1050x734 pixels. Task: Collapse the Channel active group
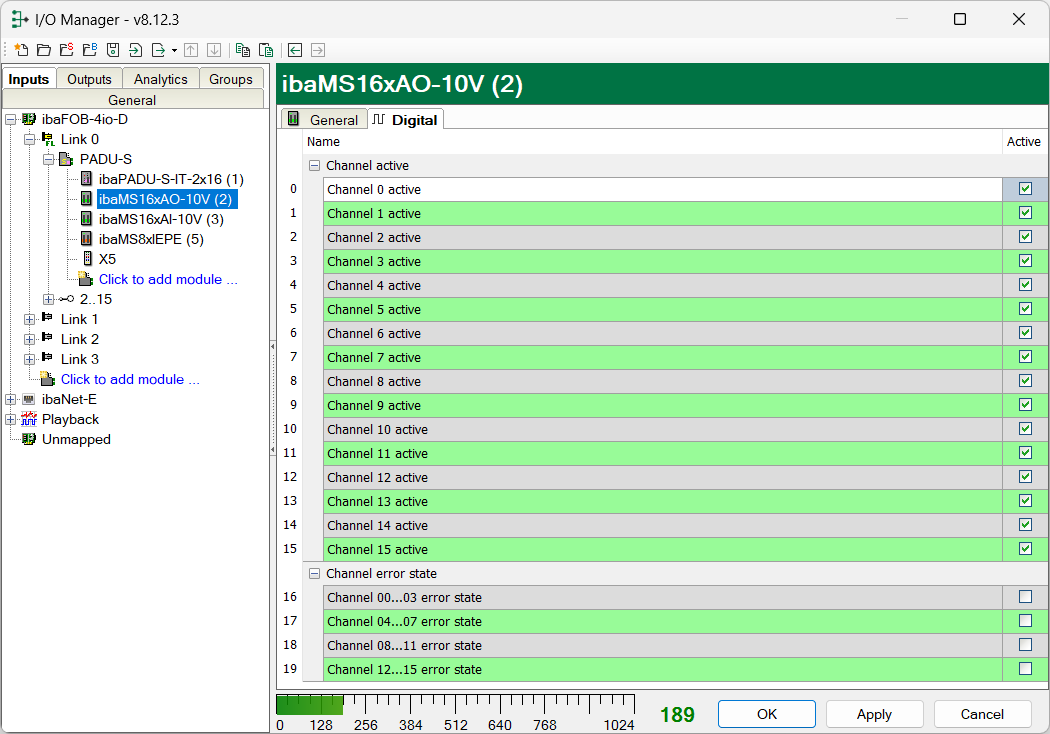314,166
